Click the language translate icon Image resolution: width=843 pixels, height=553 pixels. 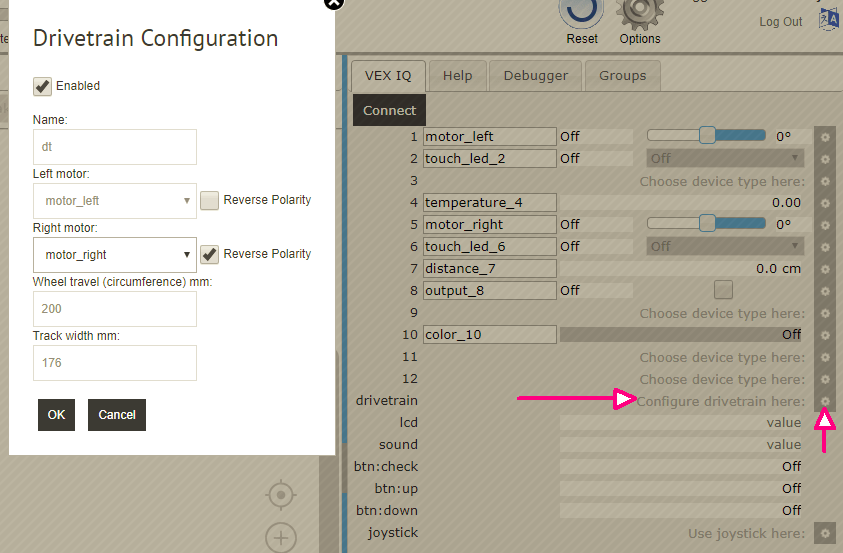tap(828, 20)
